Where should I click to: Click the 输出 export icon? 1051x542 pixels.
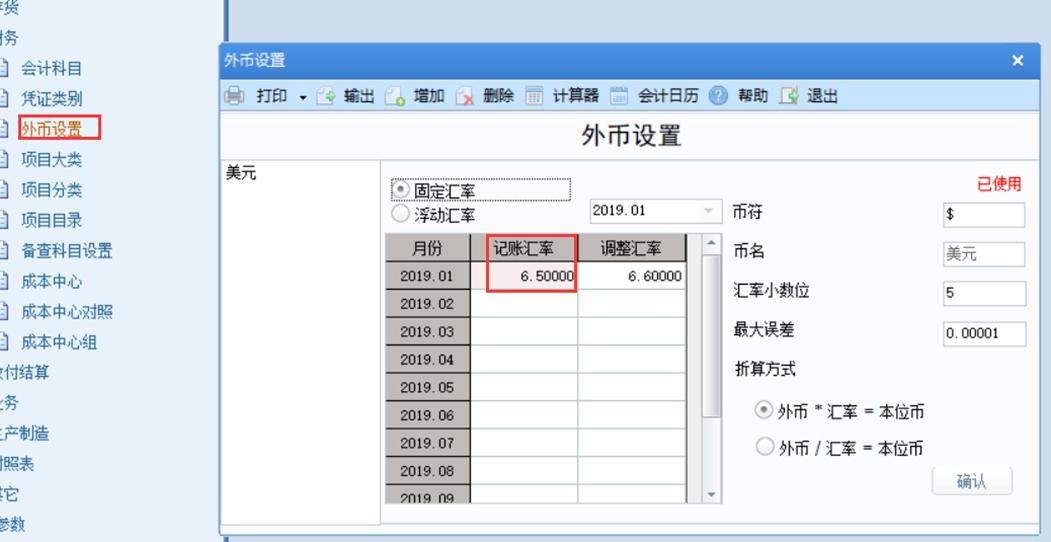coord(326,96)
